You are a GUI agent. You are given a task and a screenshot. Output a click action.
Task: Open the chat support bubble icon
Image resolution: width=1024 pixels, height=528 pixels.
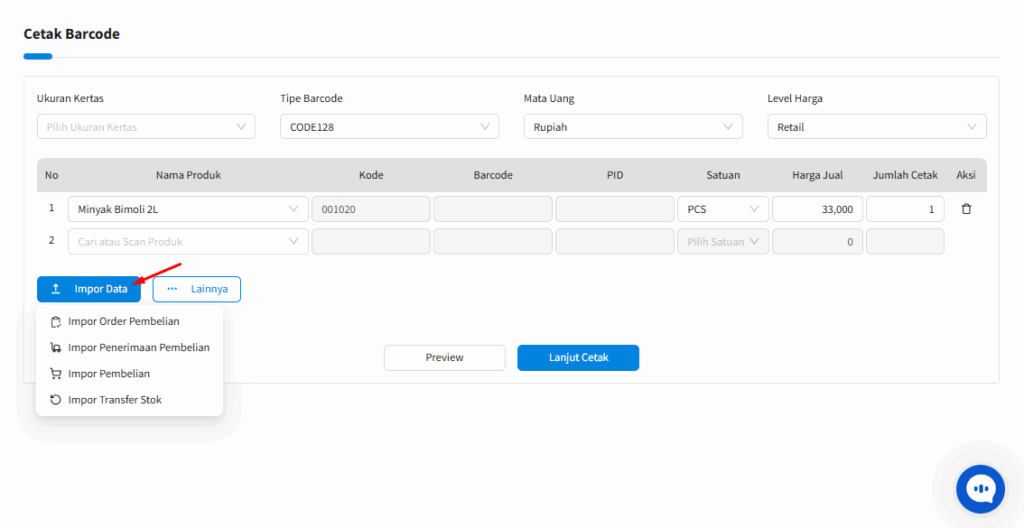(986, 490)
